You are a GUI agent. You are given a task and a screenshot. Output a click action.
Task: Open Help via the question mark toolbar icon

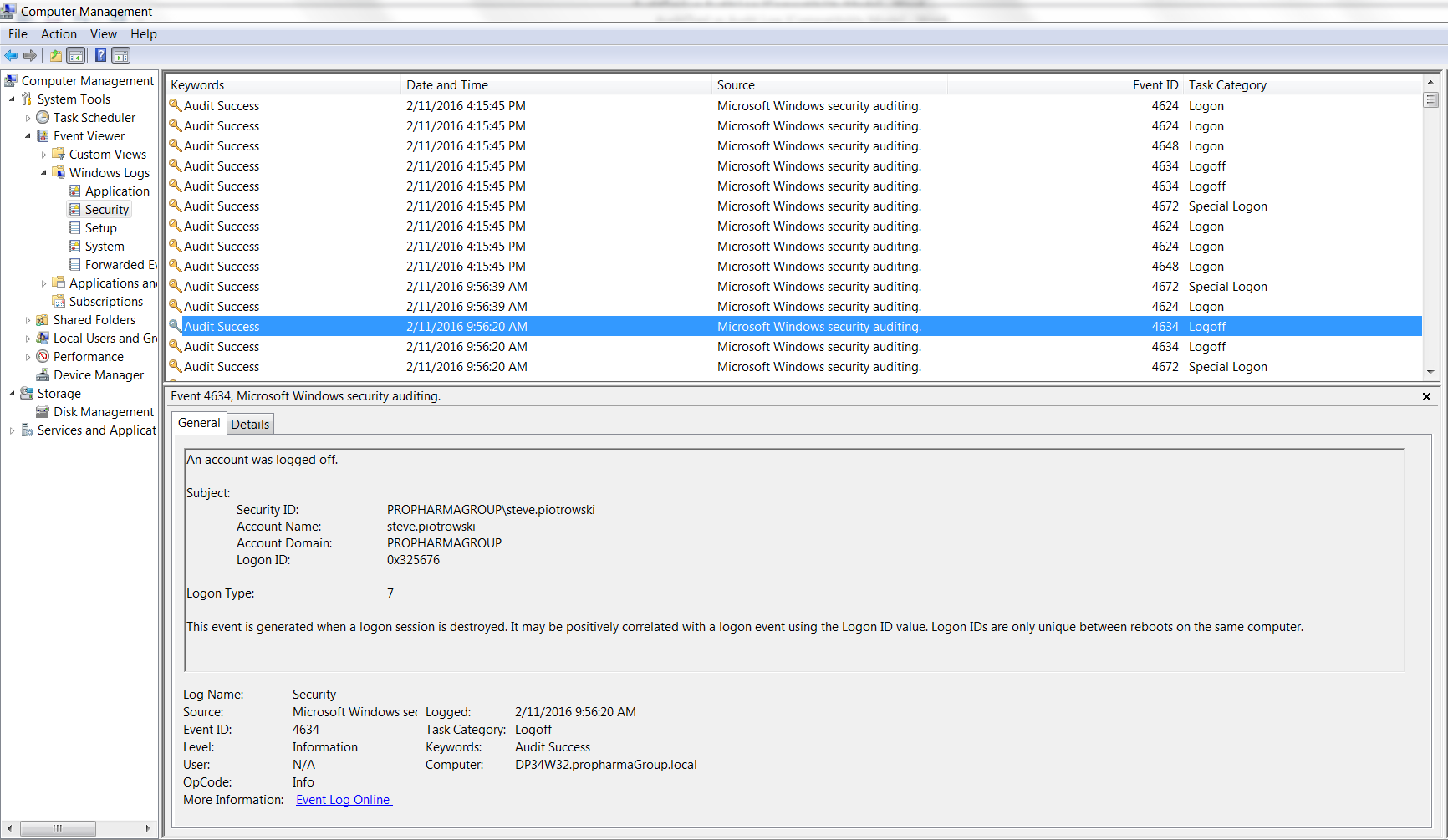pyautogui.click(x=100, y=55)
